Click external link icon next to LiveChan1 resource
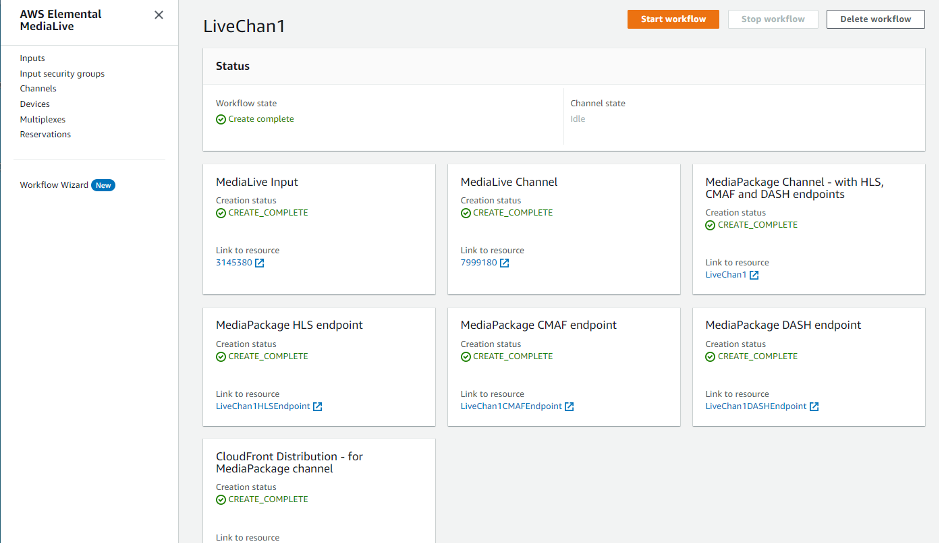939x543 pixels. [x=754, y=275]
